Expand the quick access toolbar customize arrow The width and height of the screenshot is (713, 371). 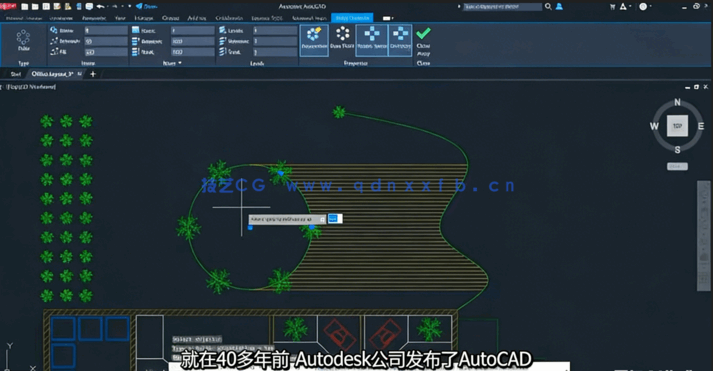130,6
